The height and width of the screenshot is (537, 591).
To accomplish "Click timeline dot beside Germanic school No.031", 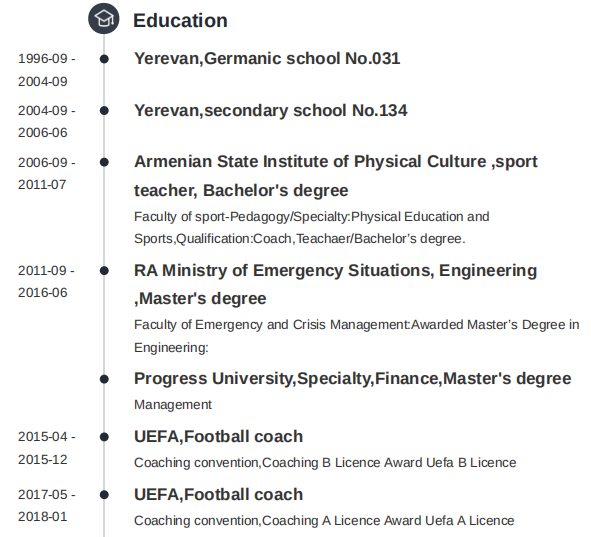I will coord(104,59).
